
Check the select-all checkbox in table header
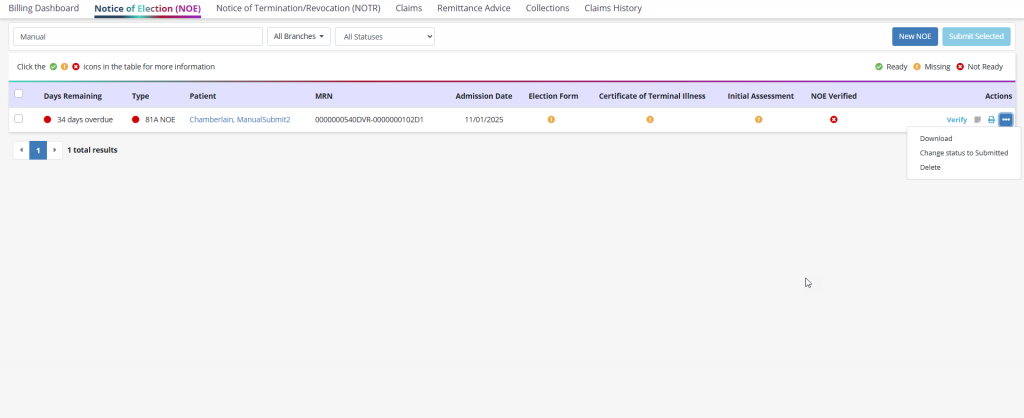[18, 94]
